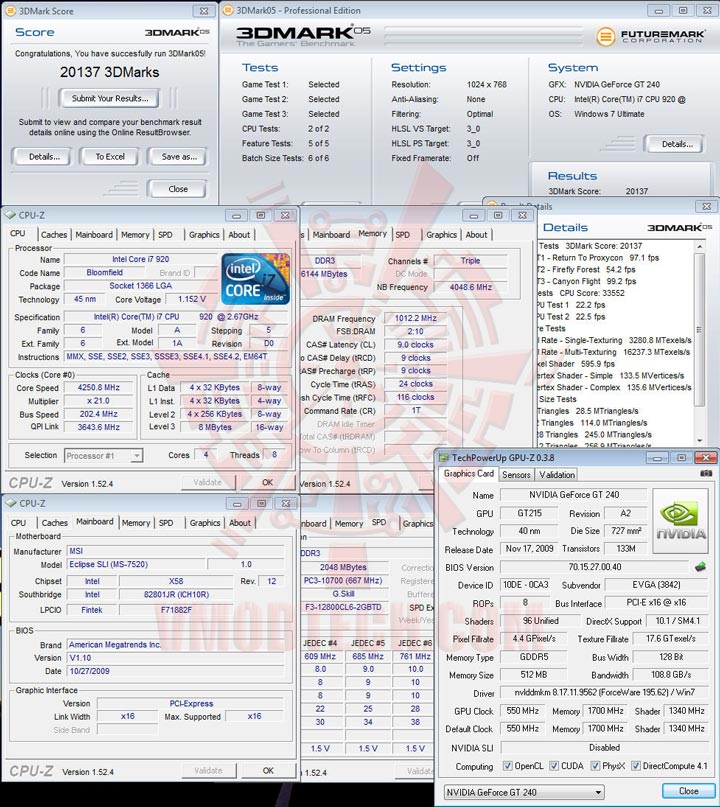Toggle the DirectCompute 4.1 checkbox
720x807 pixels.
click(x=636, y=766)
